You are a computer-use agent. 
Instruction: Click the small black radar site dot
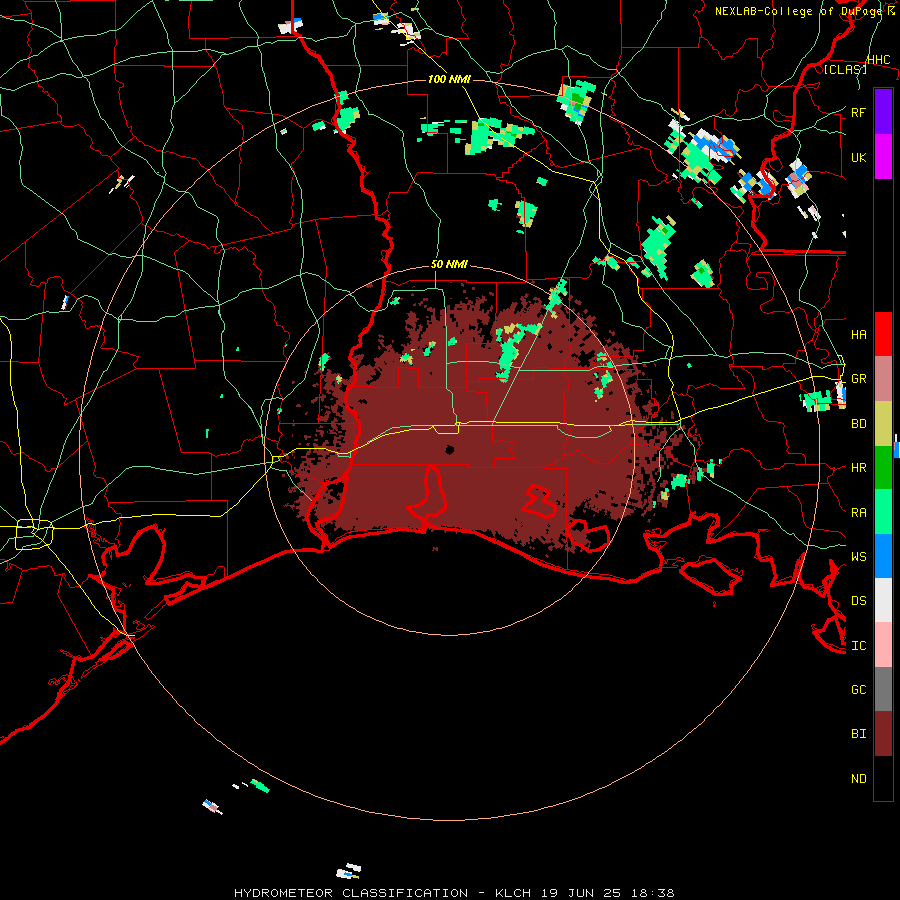[450, 449]
